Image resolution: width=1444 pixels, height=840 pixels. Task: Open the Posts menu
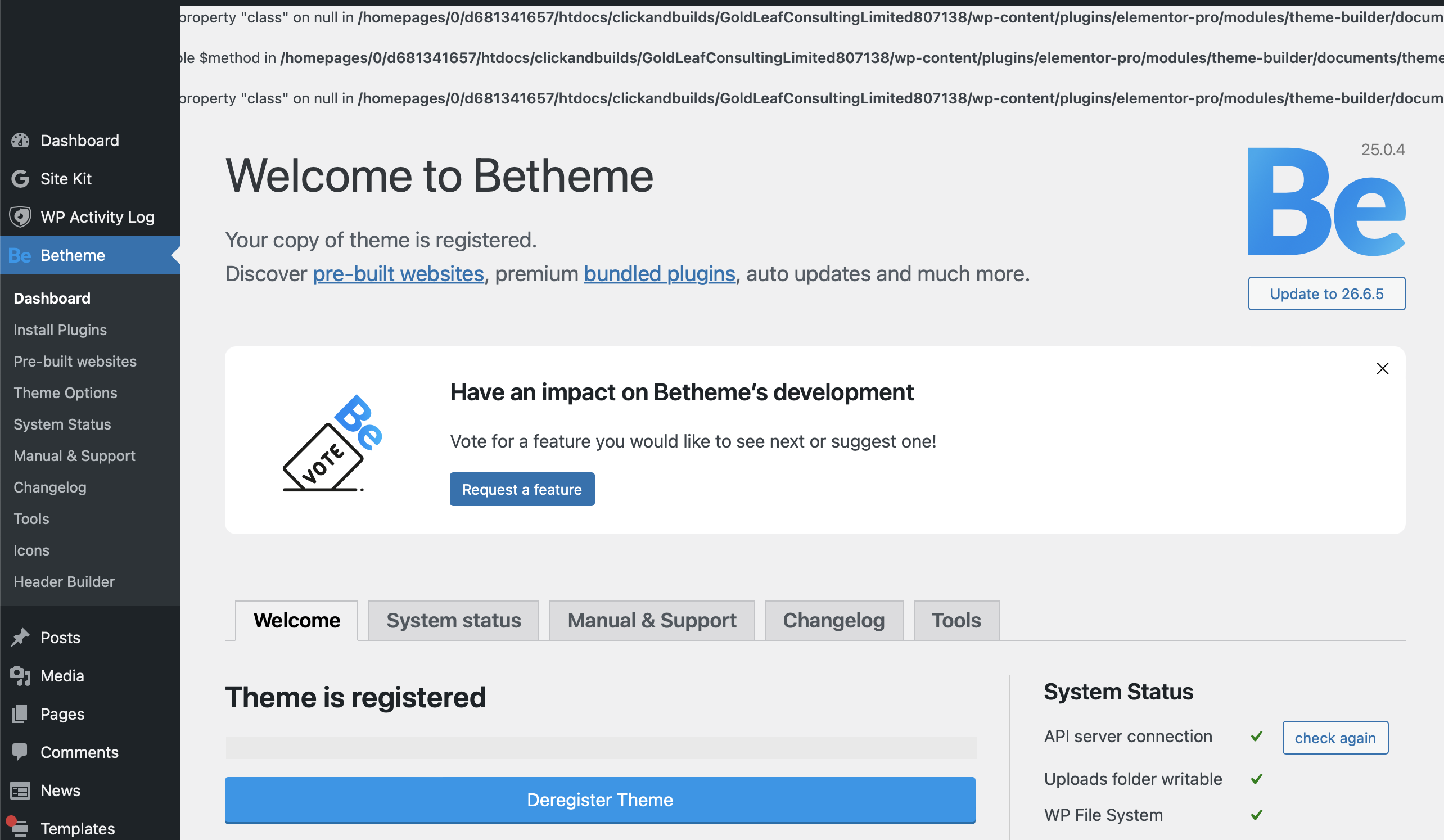90,638
